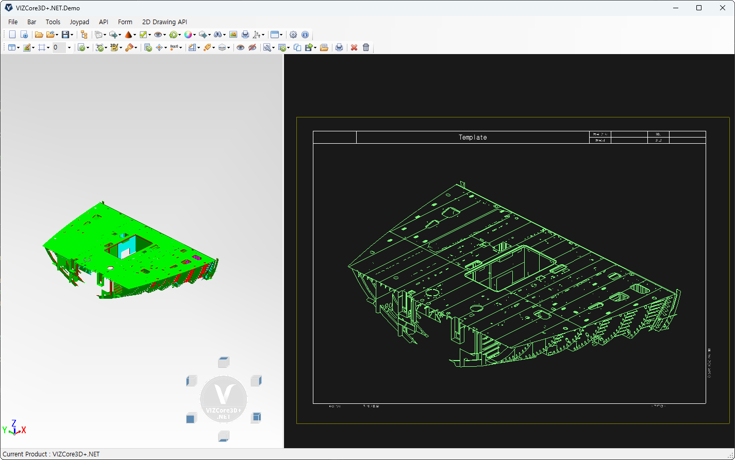
Task: Toggle the green checkmark box icon
Action: [x=143, y=34]
